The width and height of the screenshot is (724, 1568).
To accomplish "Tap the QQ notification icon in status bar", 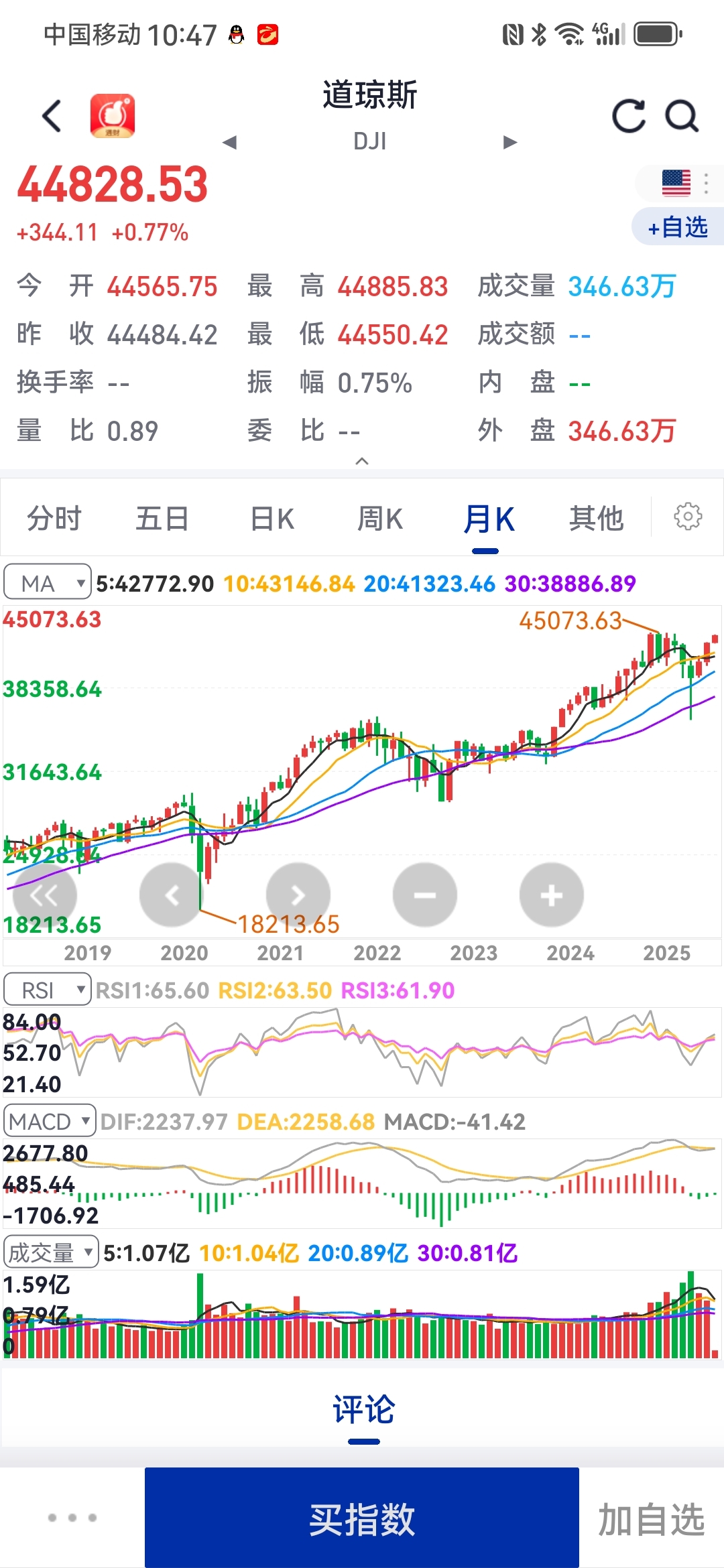I will click(237, 34).
